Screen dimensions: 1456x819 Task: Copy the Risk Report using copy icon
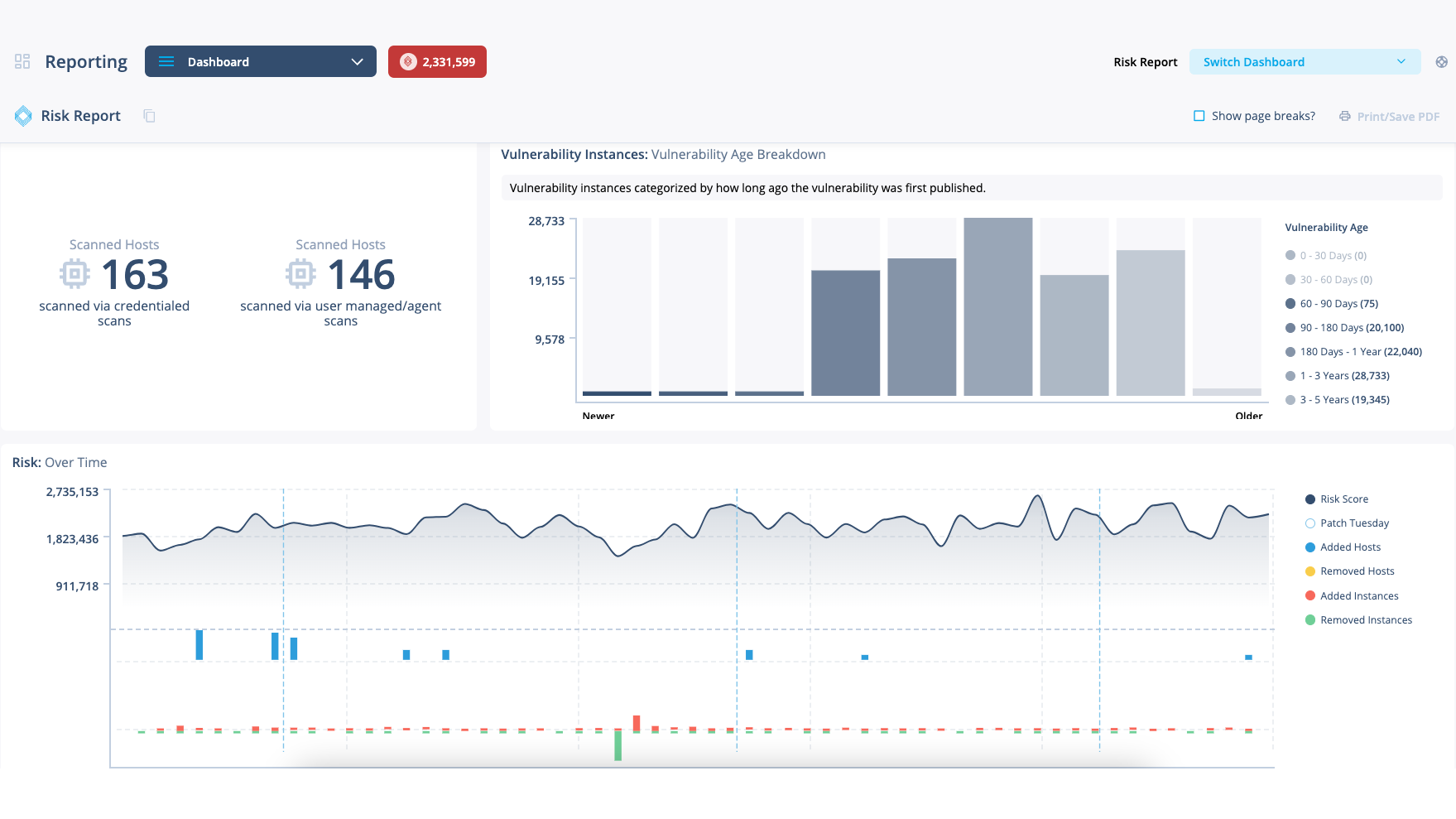(149, 116)
